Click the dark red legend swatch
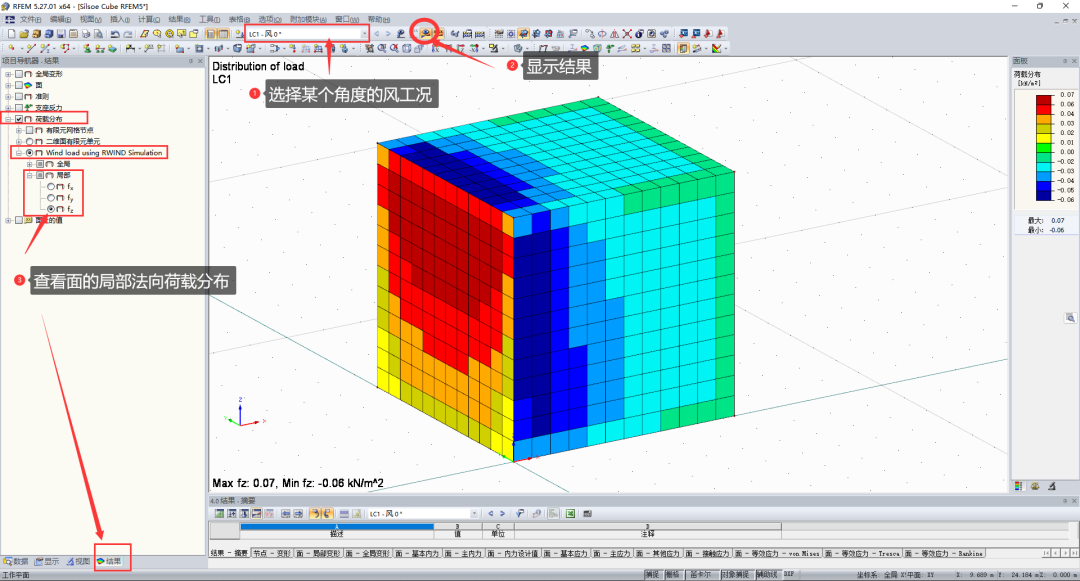This screenshot has height=581, width=1080. pyautogui.click(x=1044, y=99)
